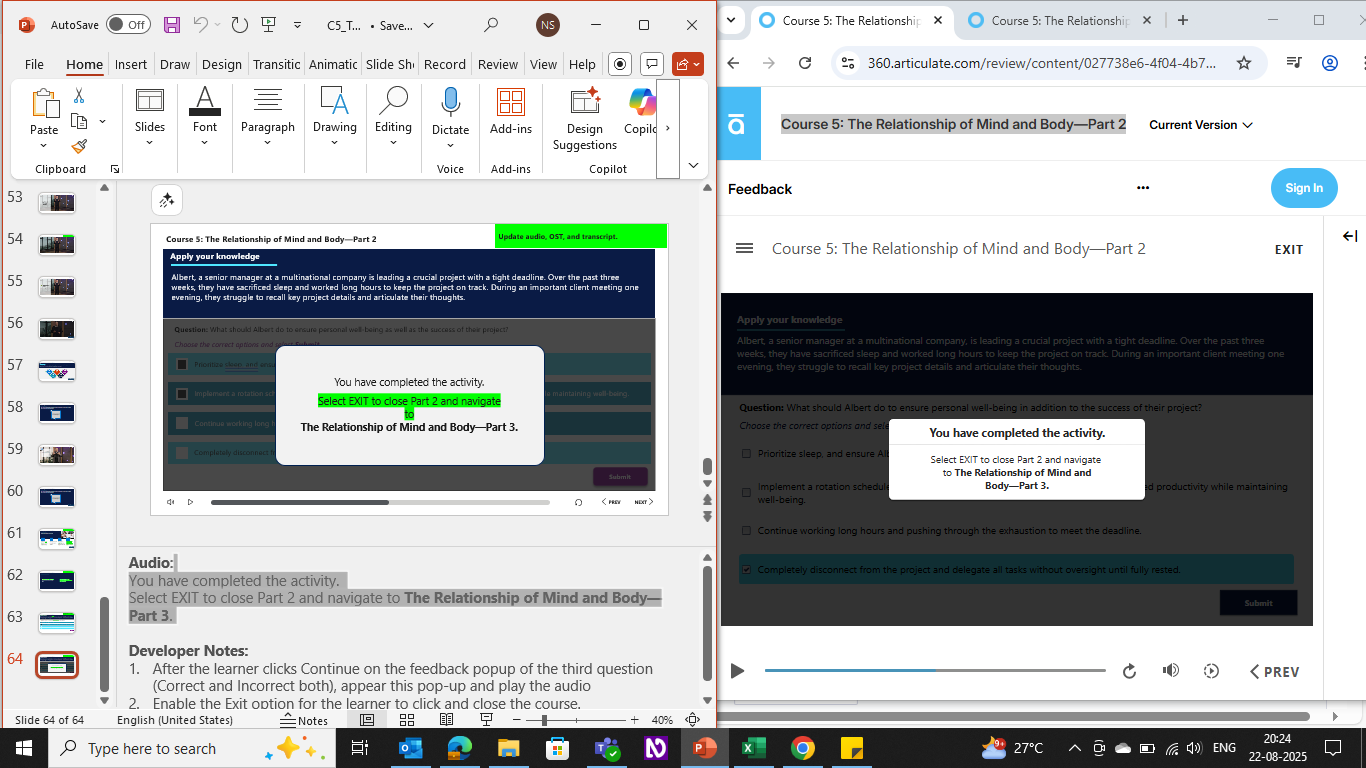This screenshot has height=768, width=1366.
Task: Open the File menu in PowerPoint
Action: tap(34, 64)
